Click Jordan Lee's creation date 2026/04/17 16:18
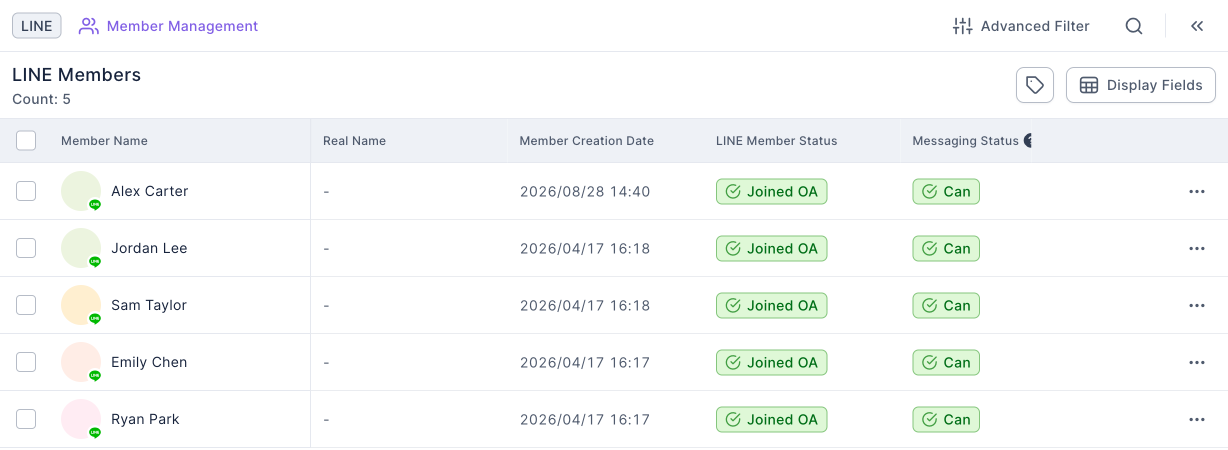This screenshot has width=1228, height=450. pyautogui.click(x=585, y=248)
